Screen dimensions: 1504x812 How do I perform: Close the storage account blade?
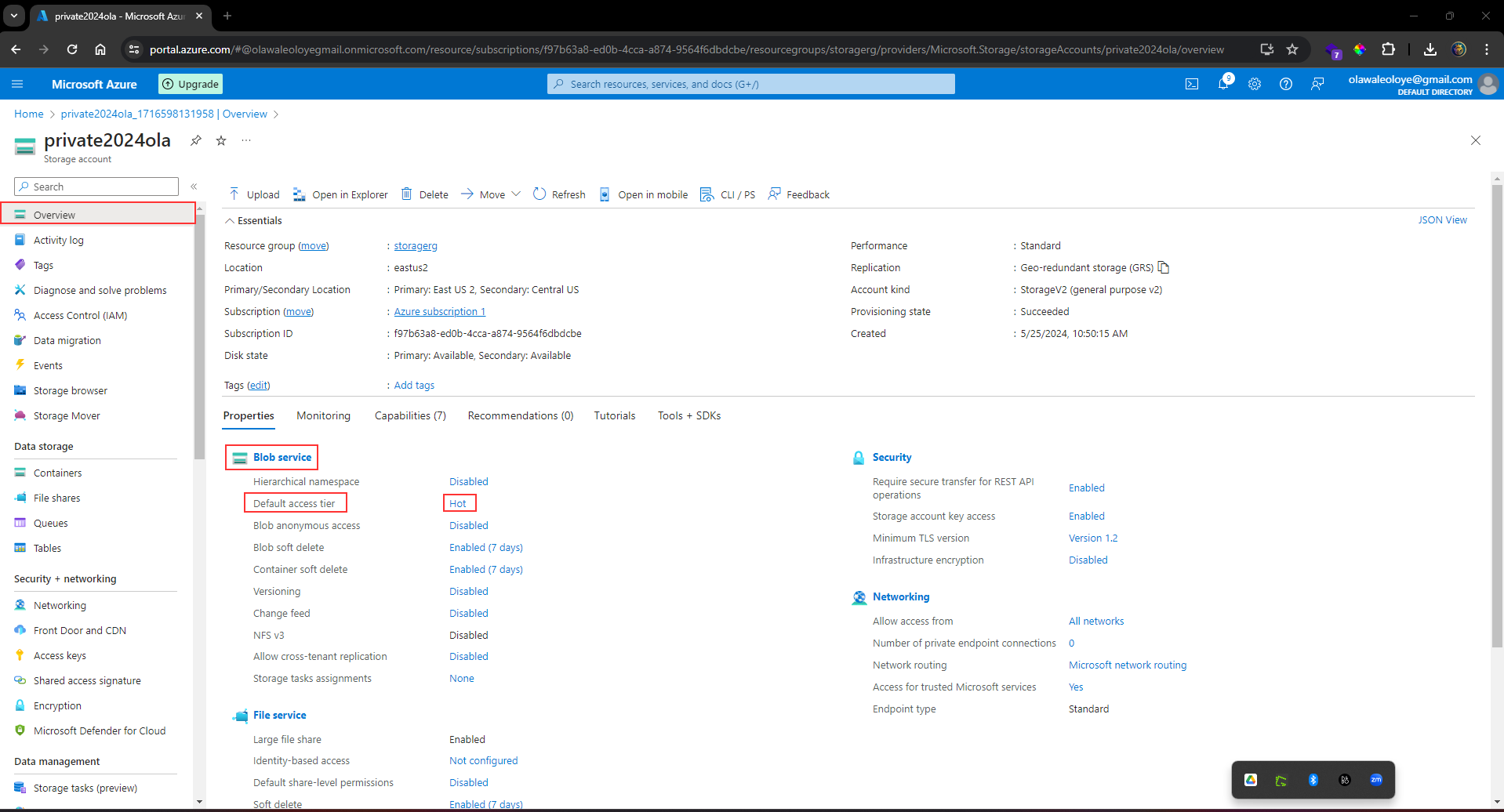pyautogui.click(x=1476, y=140)
